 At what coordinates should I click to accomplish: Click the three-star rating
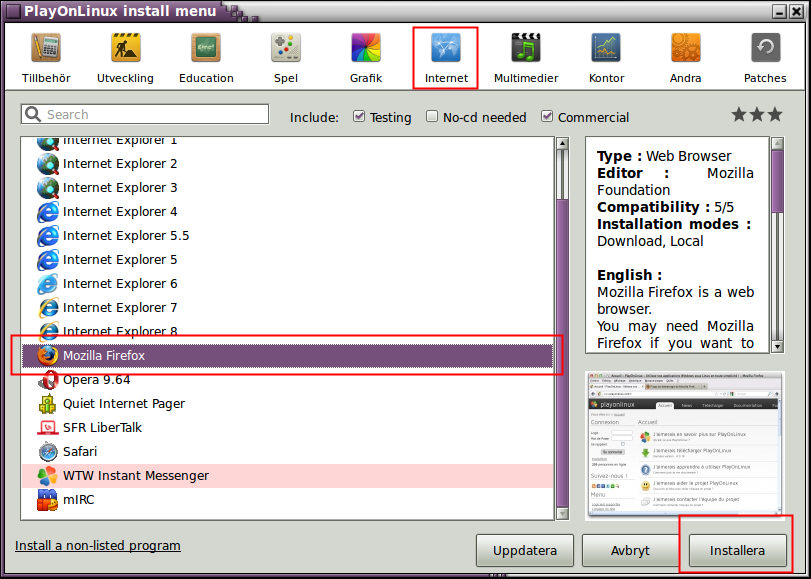click(x=757, y=114)
